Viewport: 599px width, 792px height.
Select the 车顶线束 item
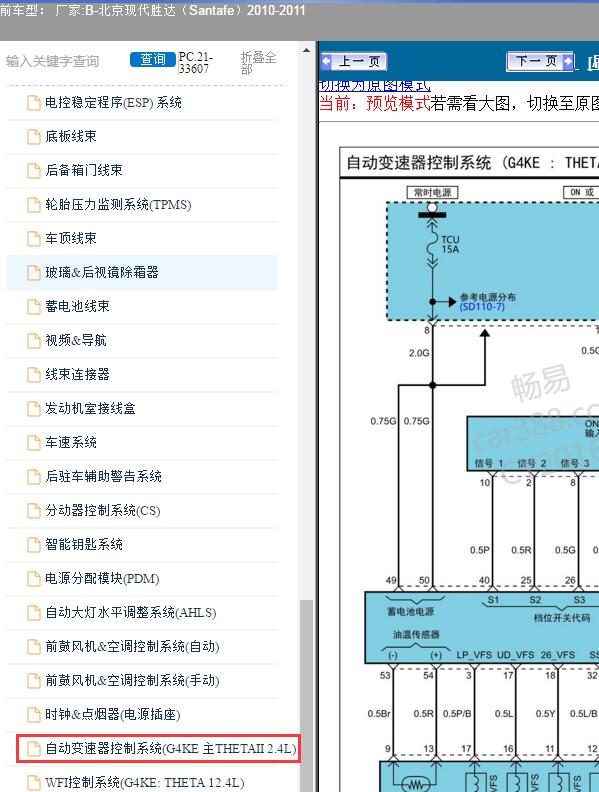[x=71, y=238]
